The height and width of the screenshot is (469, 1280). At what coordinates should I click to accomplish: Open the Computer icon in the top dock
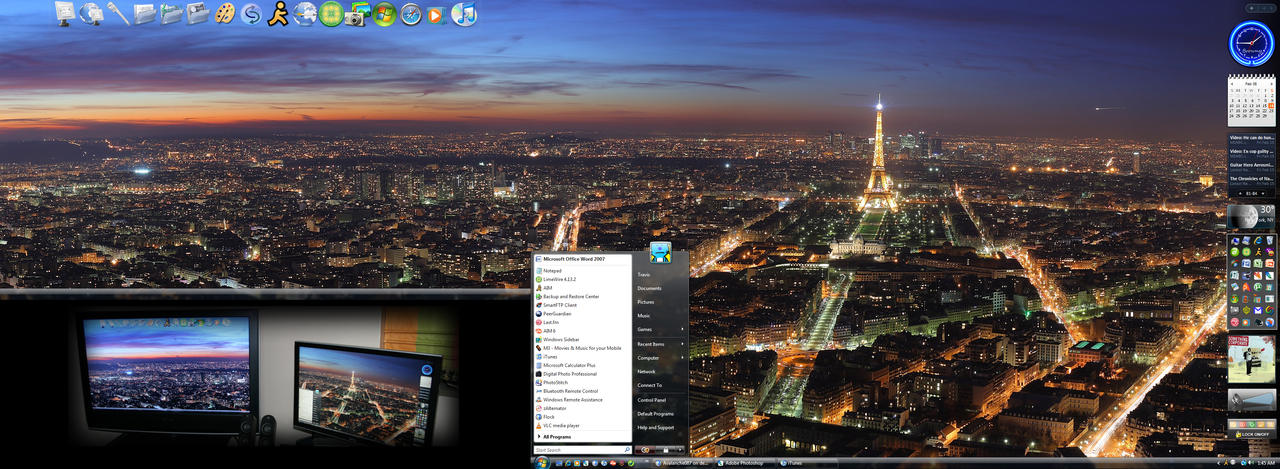pyautogui.click(x=65, y=13)
